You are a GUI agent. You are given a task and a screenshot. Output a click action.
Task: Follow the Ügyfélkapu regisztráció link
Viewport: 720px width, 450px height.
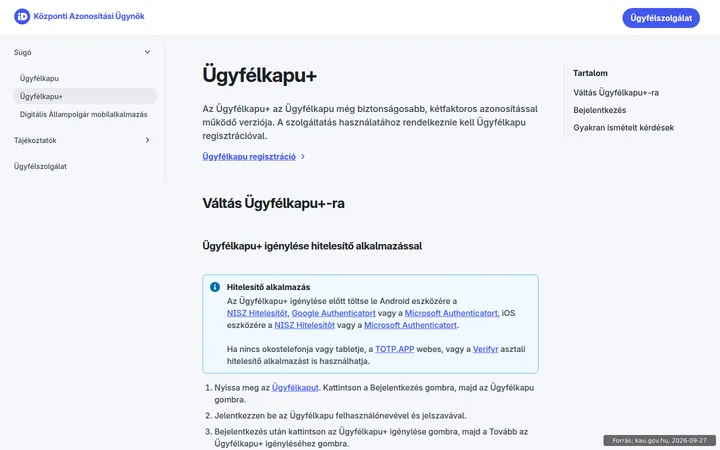coord(249,157)
